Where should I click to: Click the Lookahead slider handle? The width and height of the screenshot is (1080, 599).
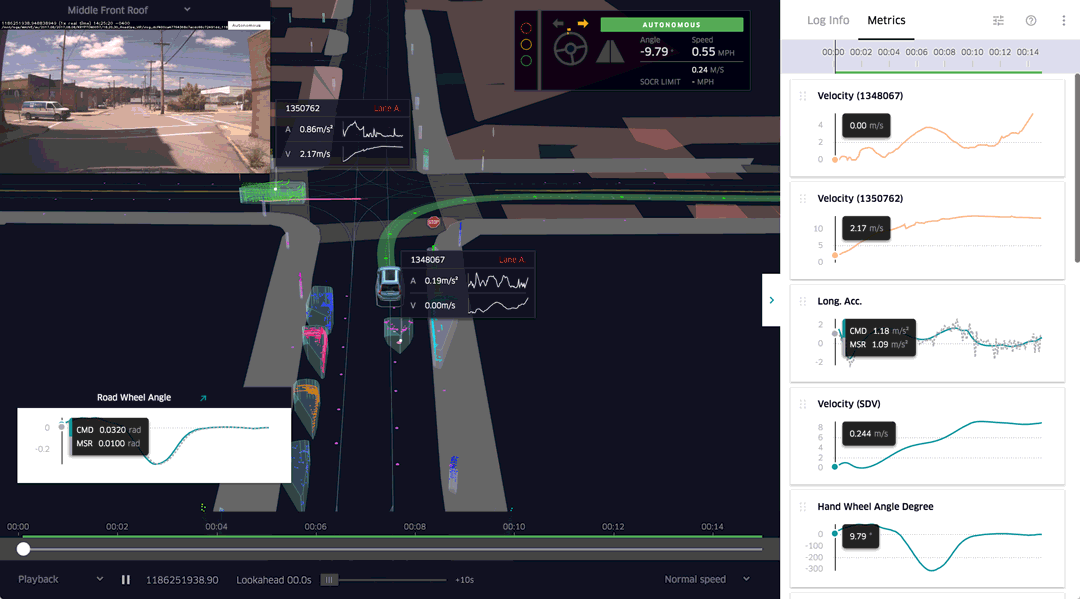(330, 578)
